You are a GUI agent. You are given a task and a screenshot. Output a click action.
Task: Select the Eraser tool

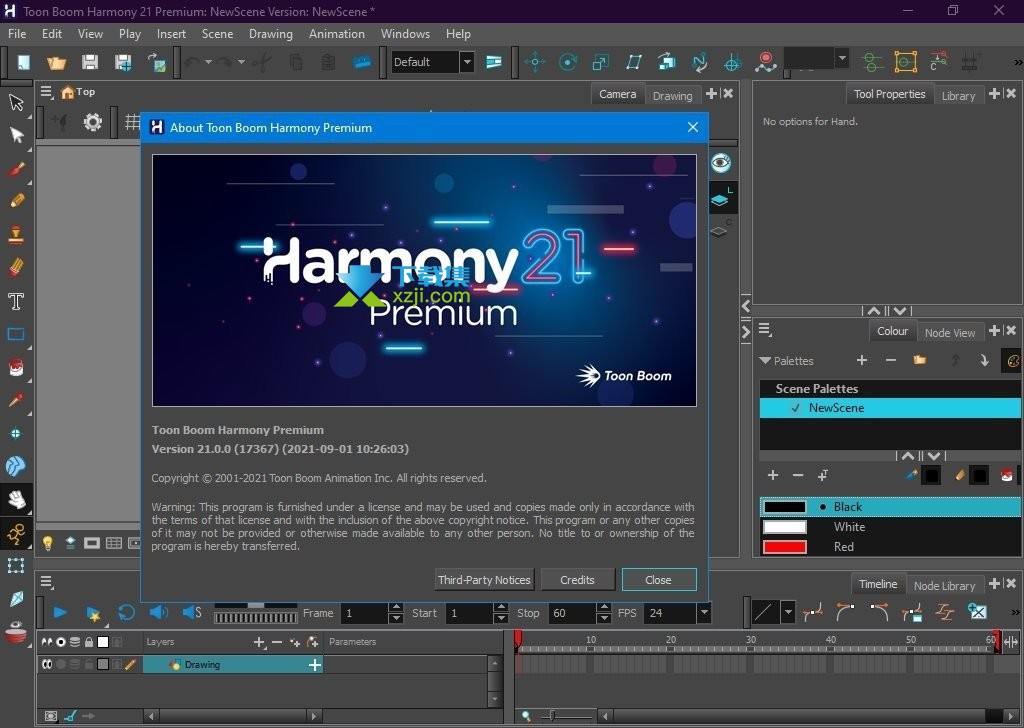click(x=16, y=267)
